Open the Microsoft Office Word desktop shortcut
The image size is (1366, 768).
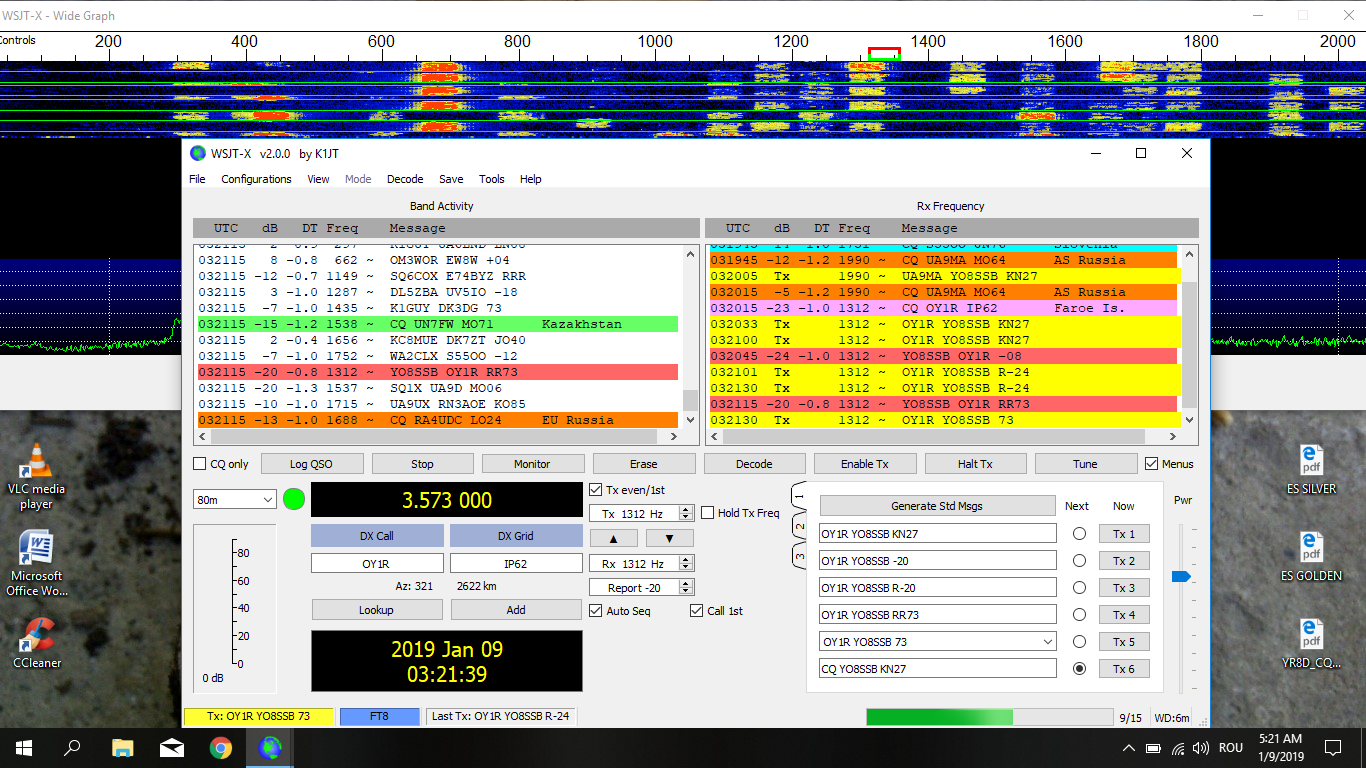coord(37,562)
